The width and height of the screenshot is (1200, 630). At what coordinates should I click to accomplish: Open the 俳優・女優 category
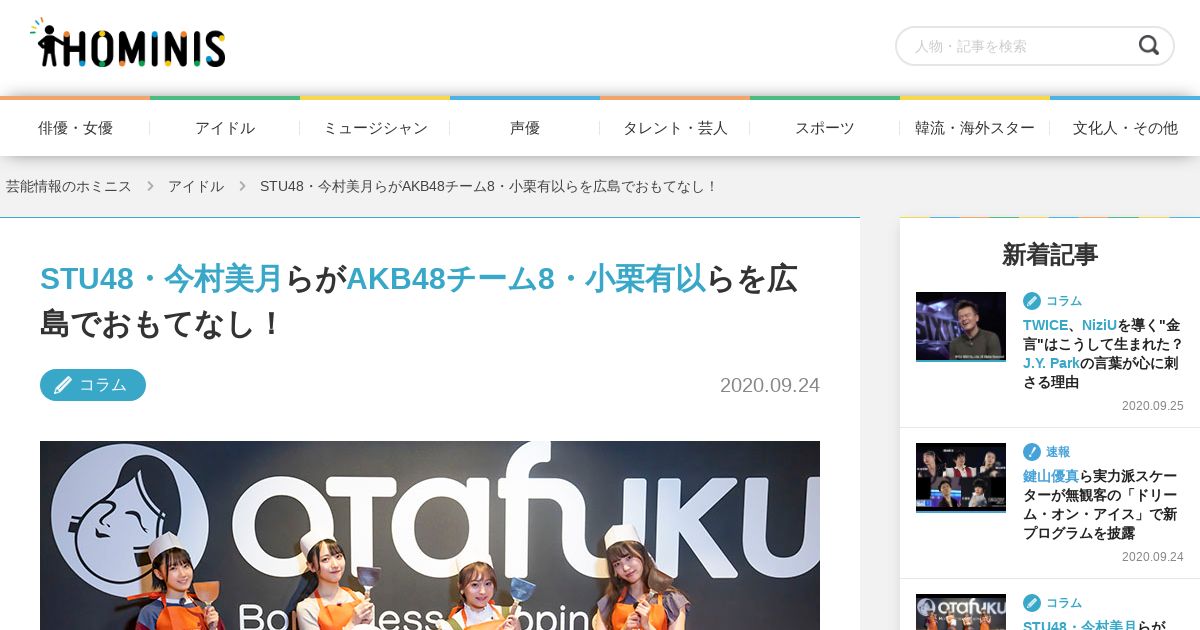pyautogui.click(x=75, y=128)
